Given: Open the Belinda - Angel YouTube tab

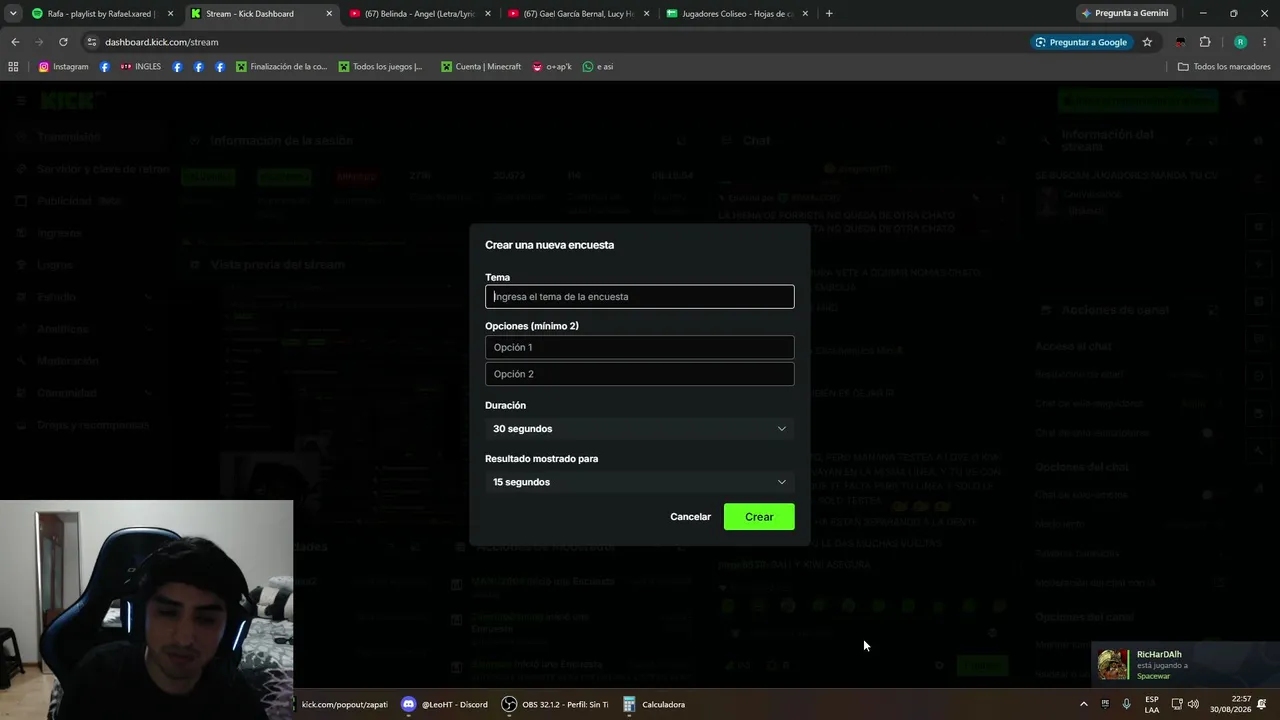Looking at the screenshot, I should click(420, 14).
